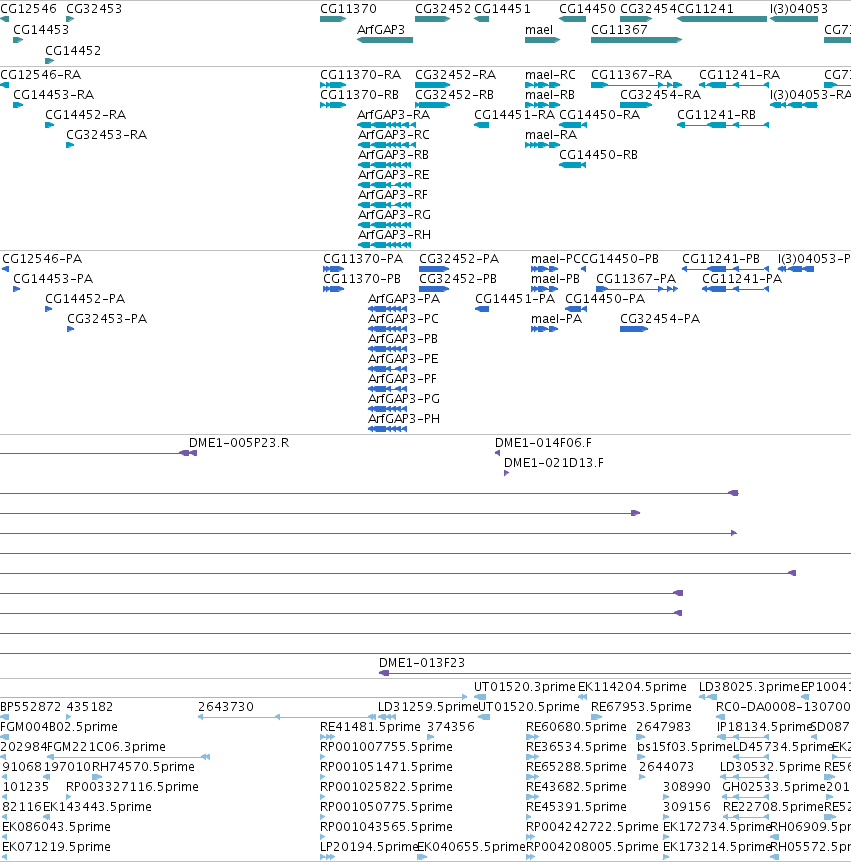Select the CG32453 gene label
The image size is (851, 862).
pos(94,9)
